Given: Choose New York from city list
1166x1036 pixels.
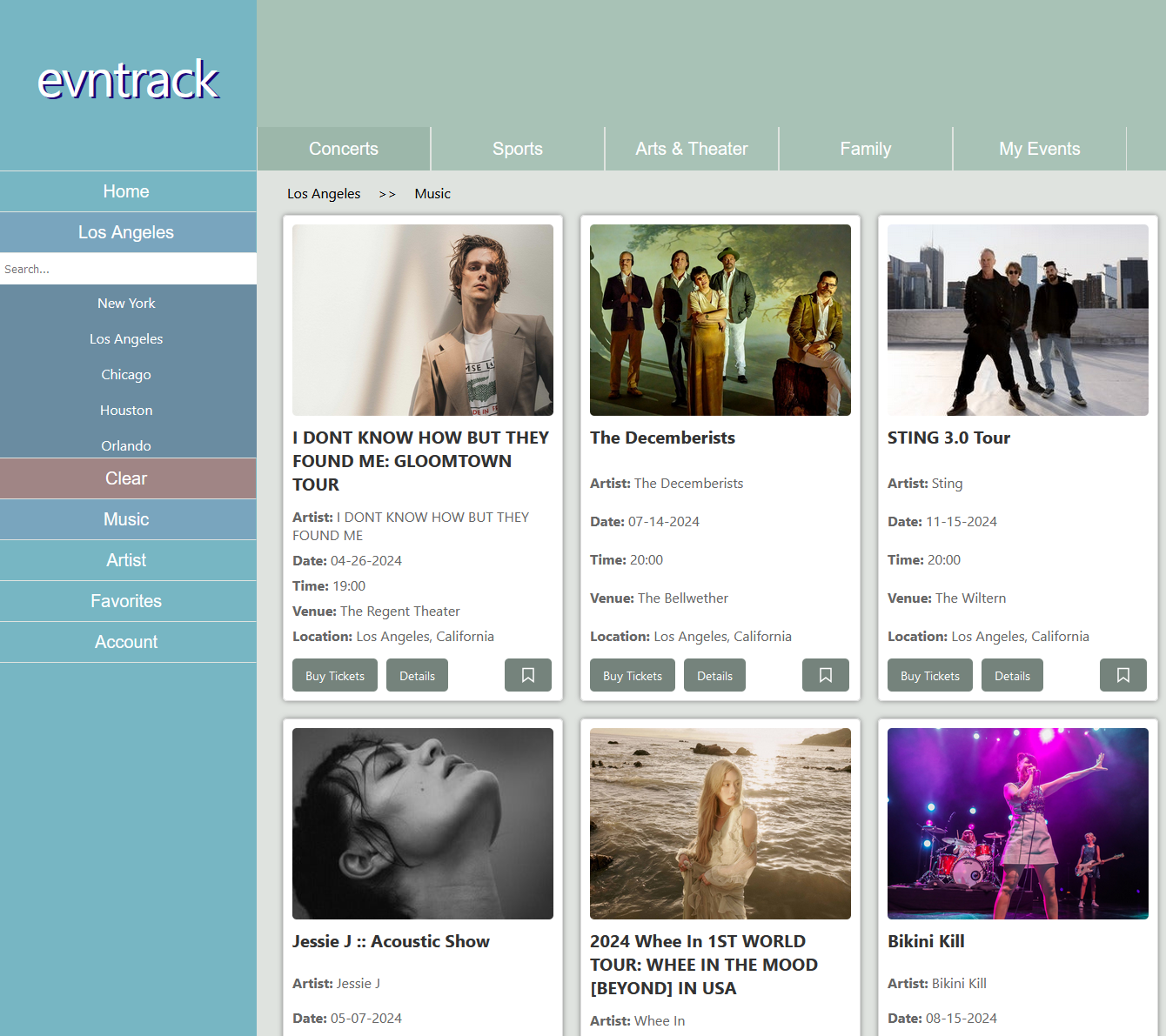Looking at the screenshot, I should pyautogui.click(x=126, y=303).
